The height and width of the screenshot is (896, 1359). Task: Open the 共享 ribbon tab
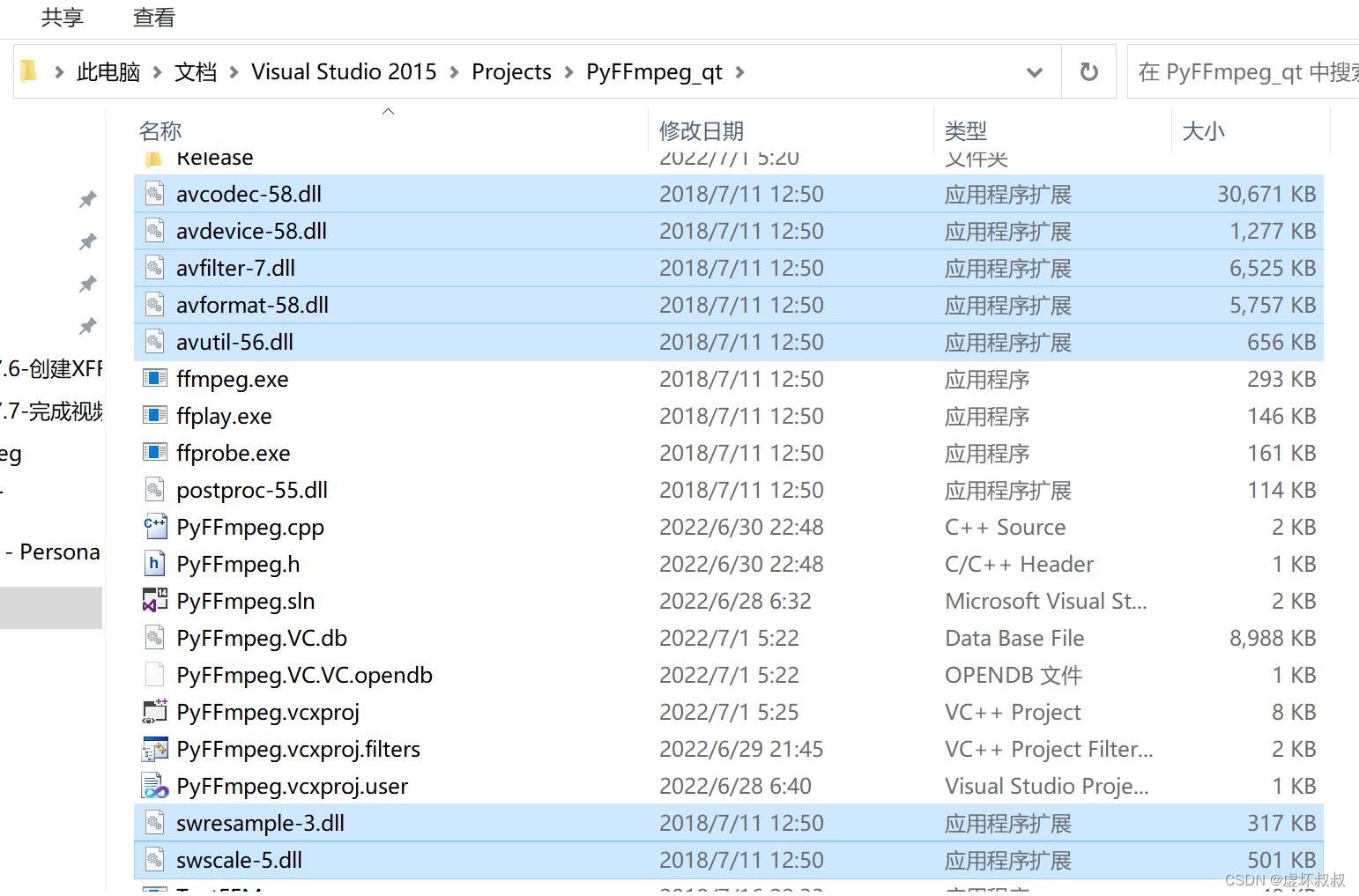(63, 18)
